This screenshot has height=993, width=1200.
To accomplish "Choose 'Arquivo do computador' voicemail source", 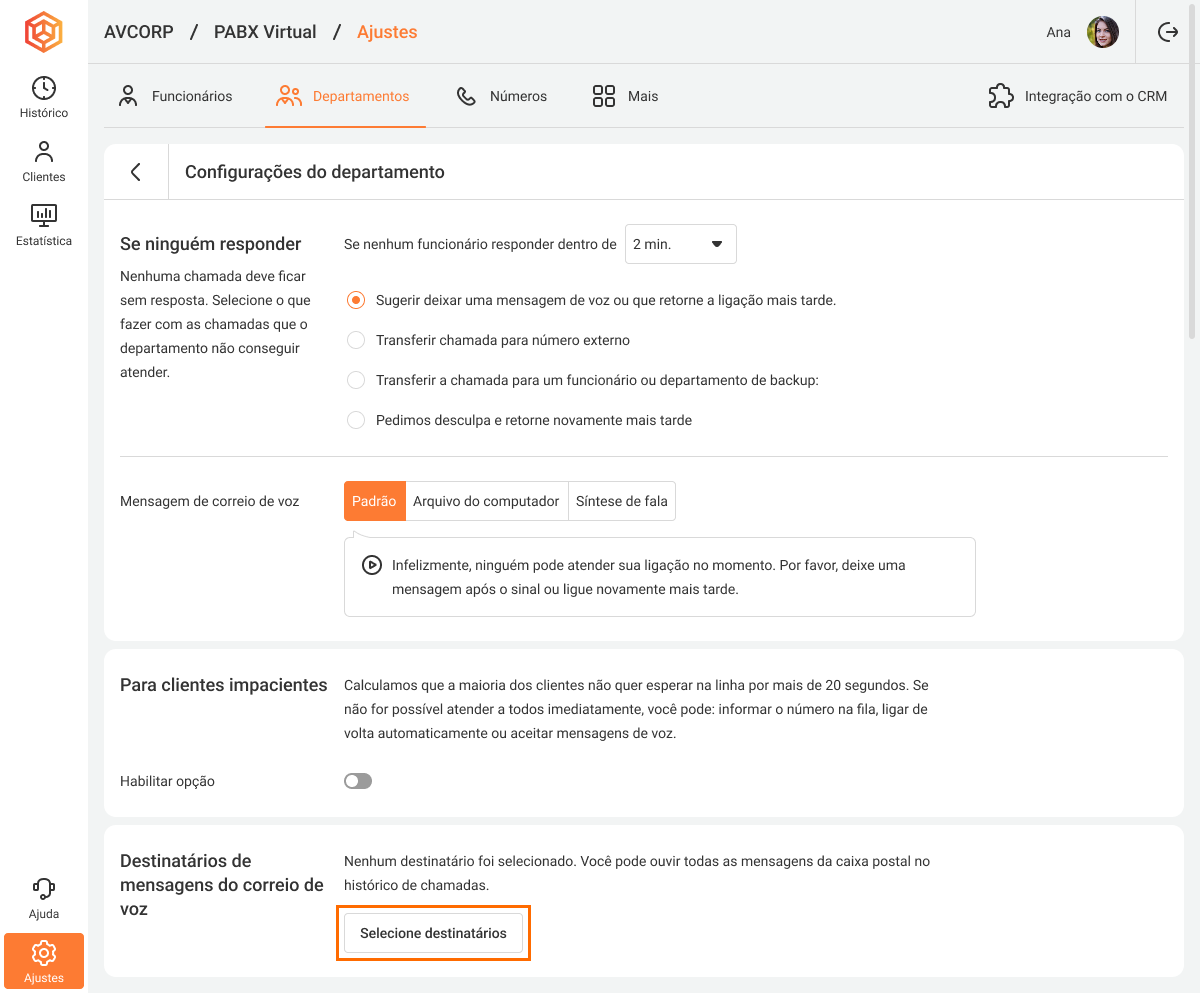I will pos(486,501).
